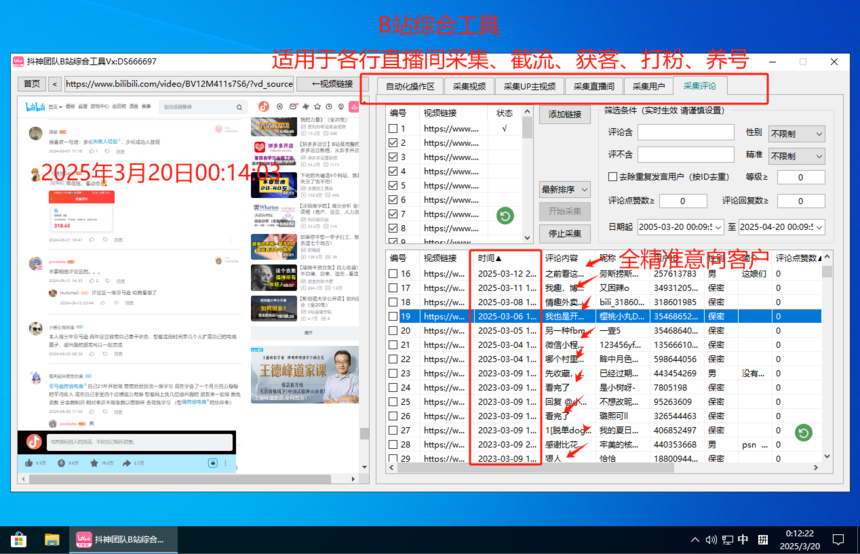Expand the 首页 dropdown in Bilibili nav

pyautogui.click(x=55, y=107)
